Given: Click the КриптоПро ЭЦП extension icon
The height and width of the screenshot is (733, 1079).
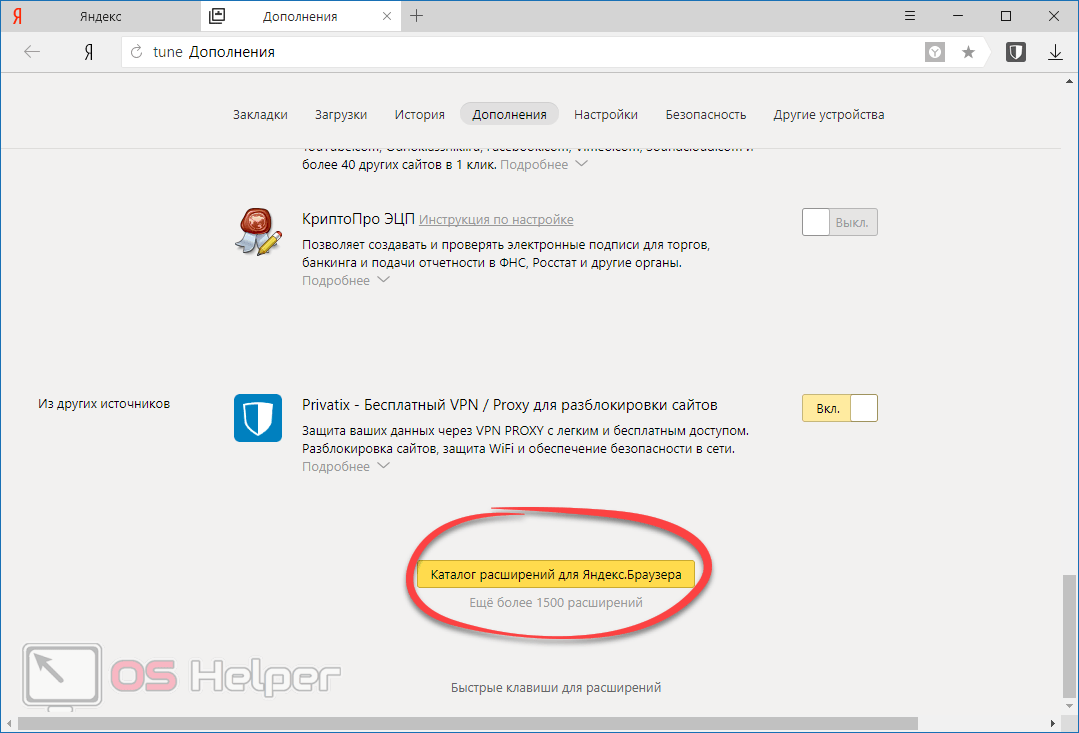Looking at the screenshot, I should click(x=258, y=232).
